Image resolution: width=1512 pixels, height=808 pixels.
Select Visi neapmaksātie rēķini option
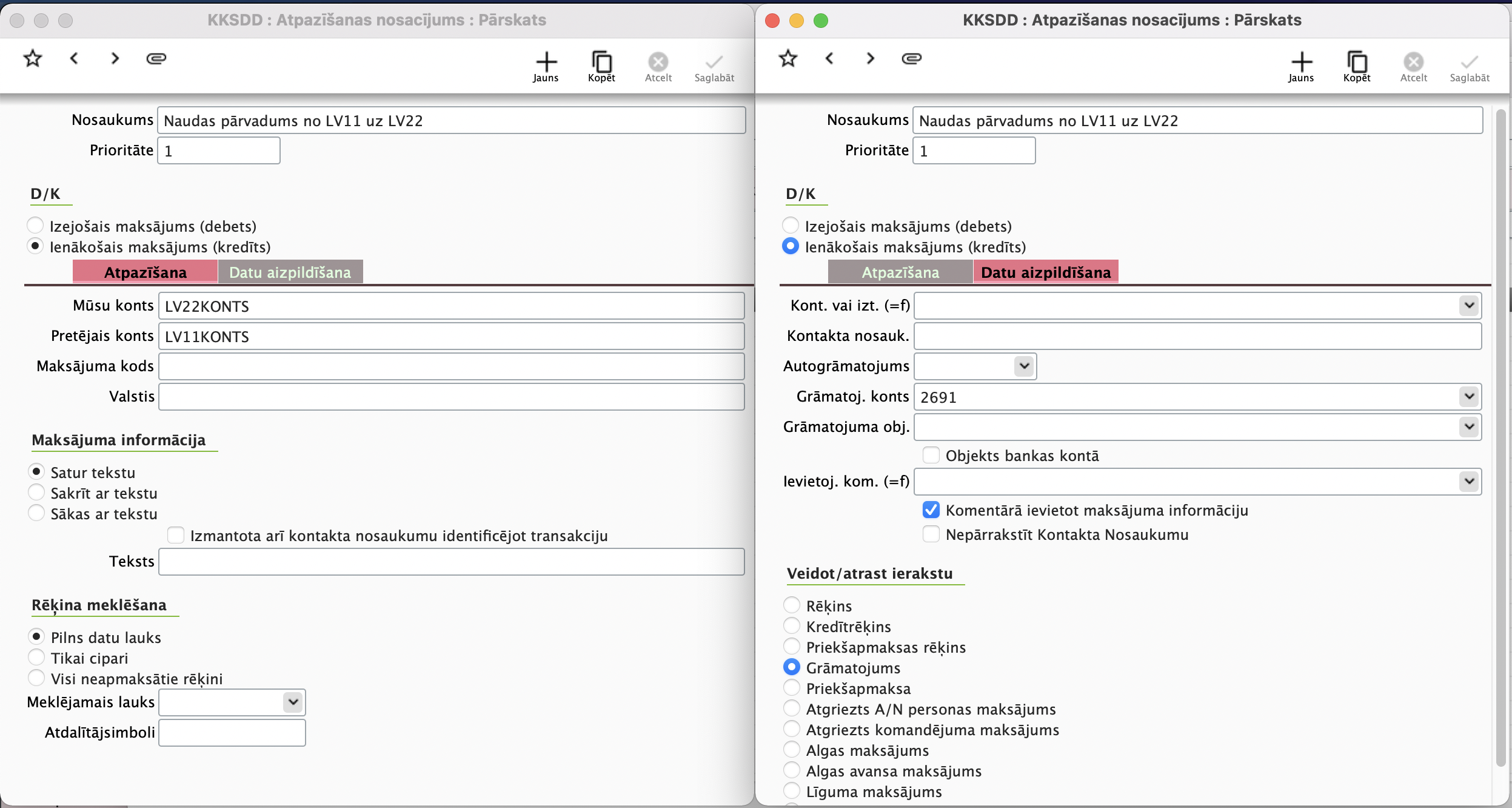point(36,678)
